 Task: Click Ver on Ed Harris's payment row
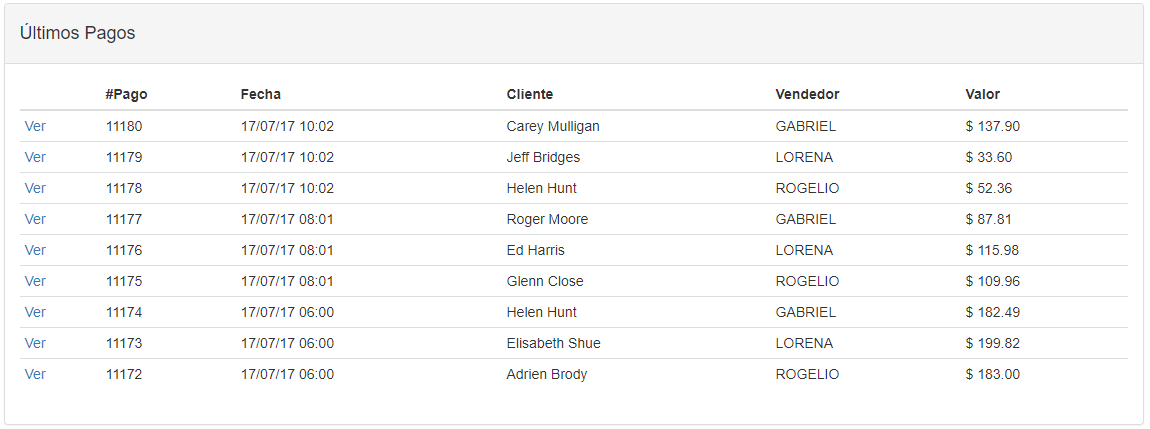35,250
